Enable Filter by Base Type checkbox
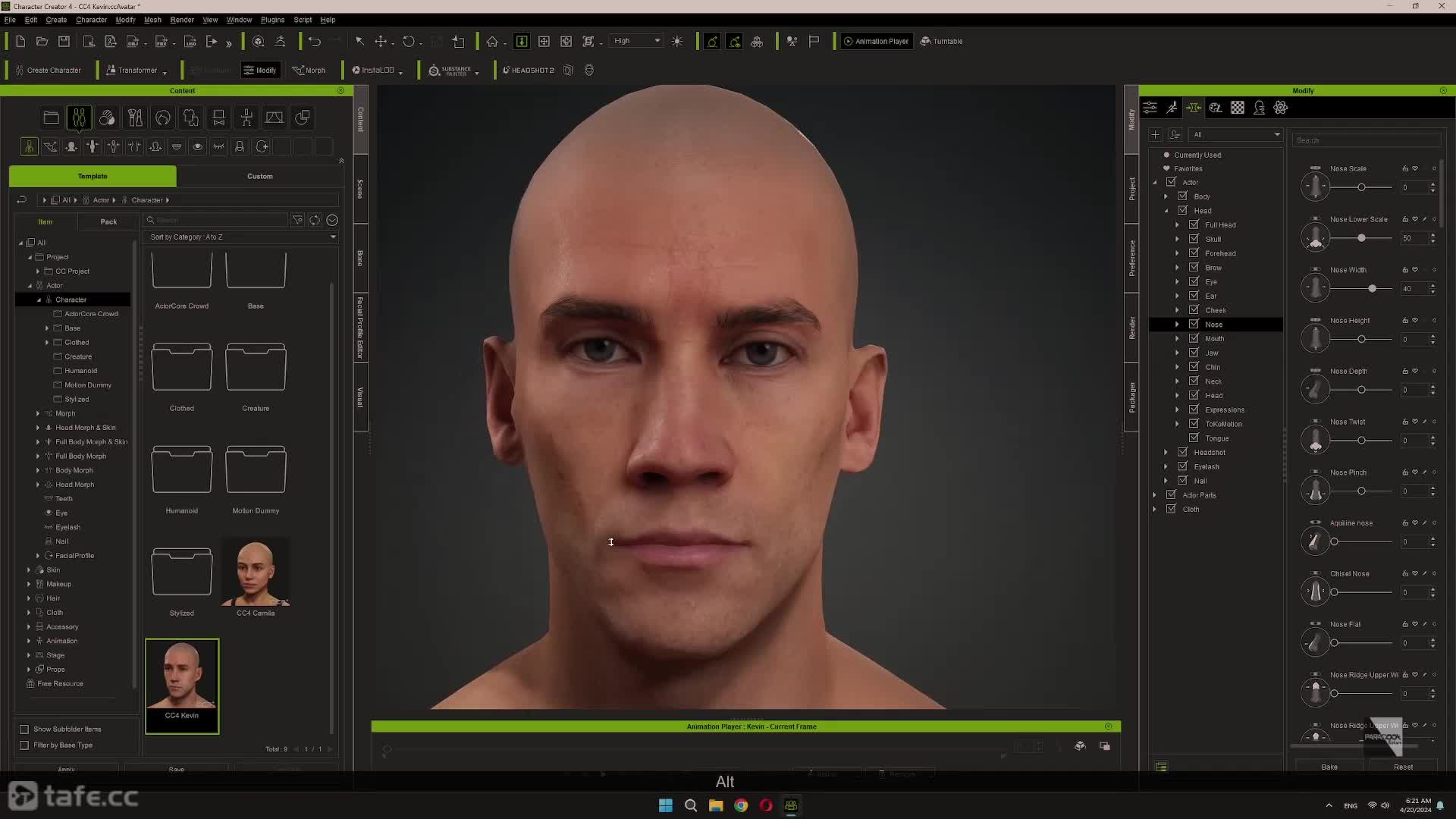 (24, 745)
